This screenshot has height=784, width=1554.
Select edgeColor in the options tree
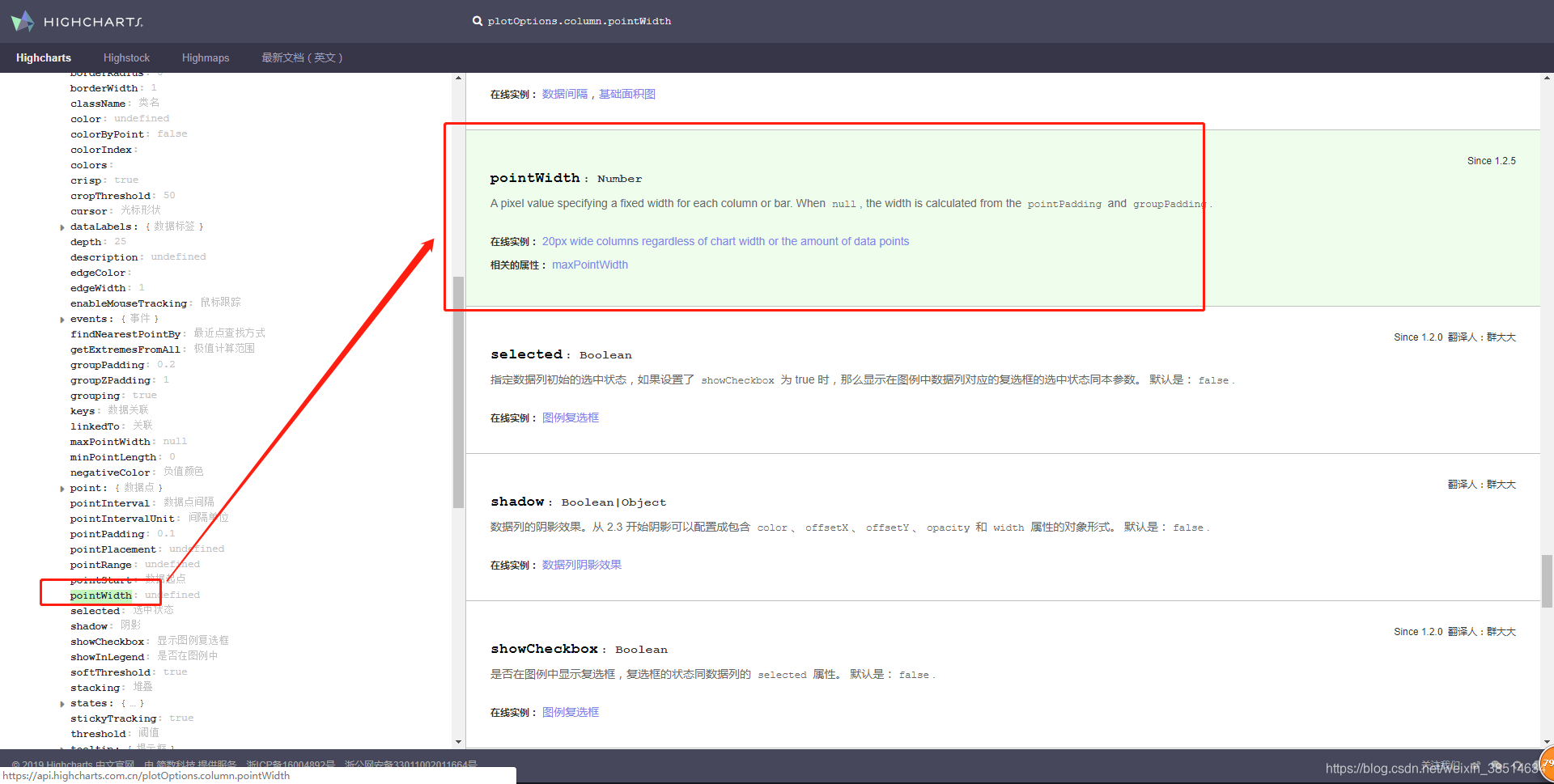pyautogui.click(x=98, y=273)
